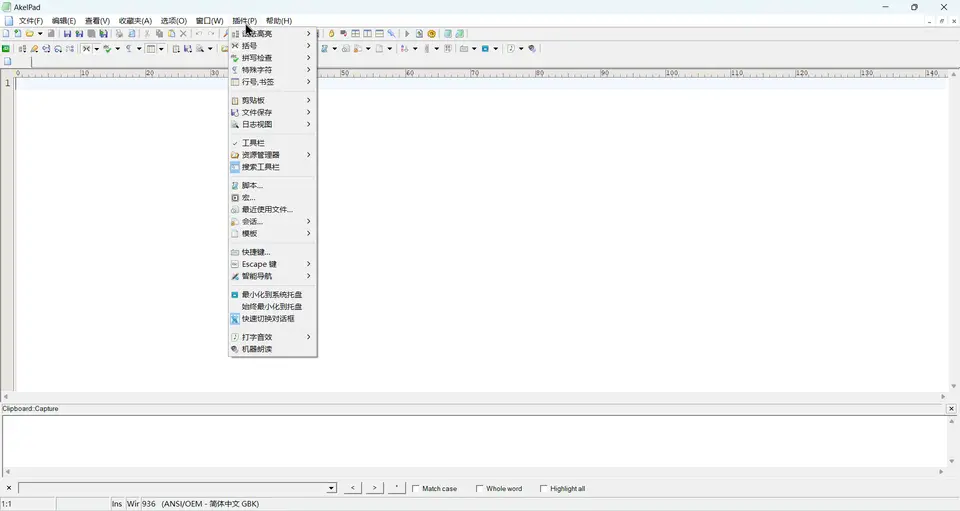This screenshot has height=511, width=960.
Task: Check the Highlight all option
Action: point(544,489)
